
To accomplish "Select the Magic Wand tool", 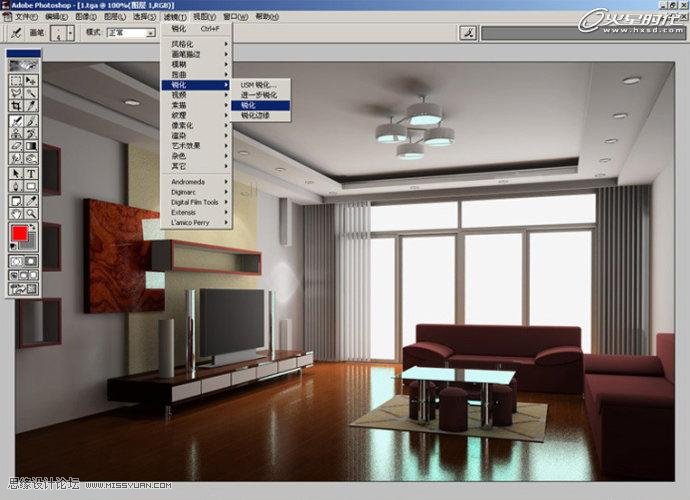I will point(32,92).
